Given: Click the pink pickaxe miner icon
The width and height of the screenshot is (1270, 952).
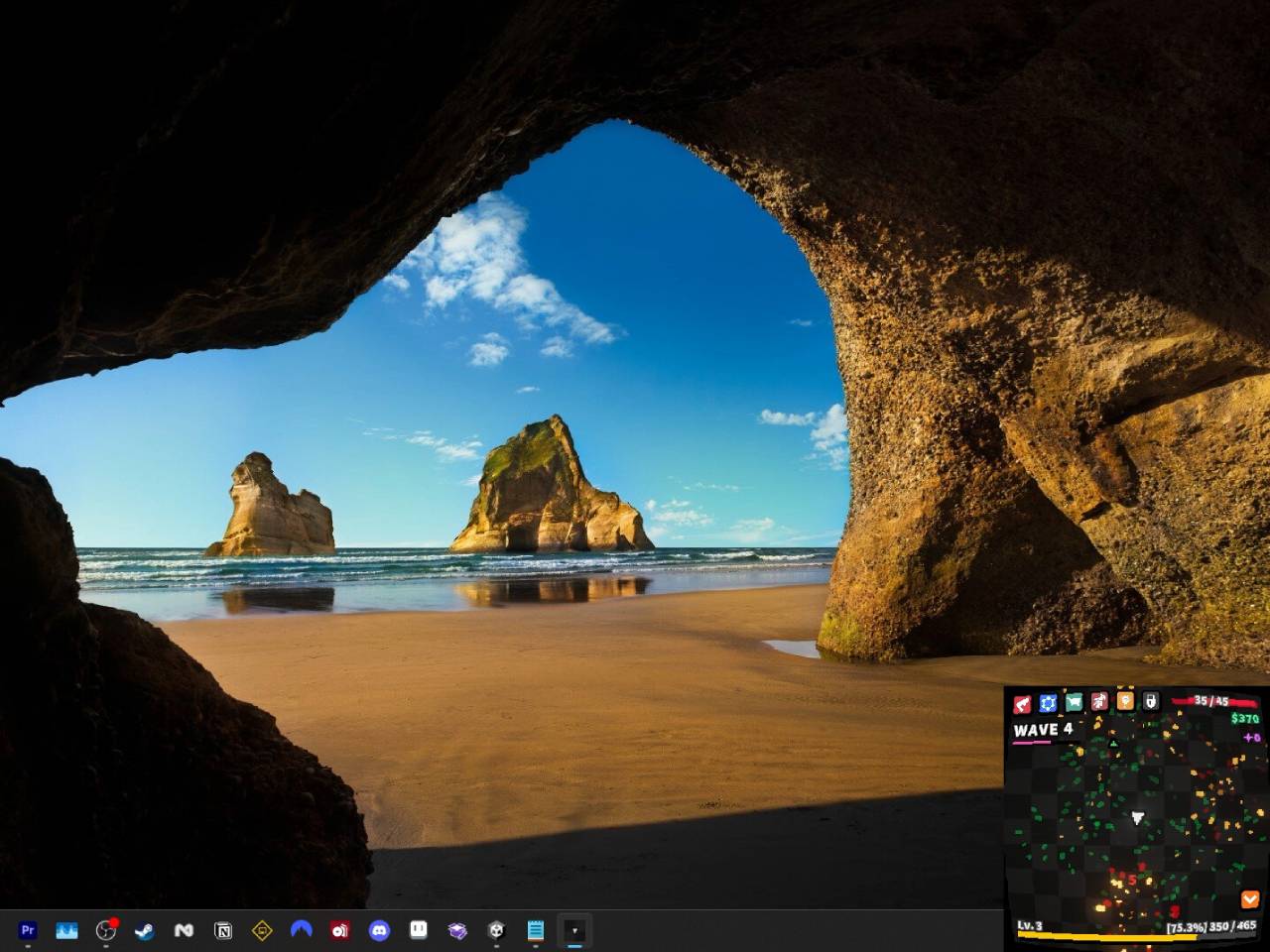Looking at the screenshot, I should (1099, 701).
